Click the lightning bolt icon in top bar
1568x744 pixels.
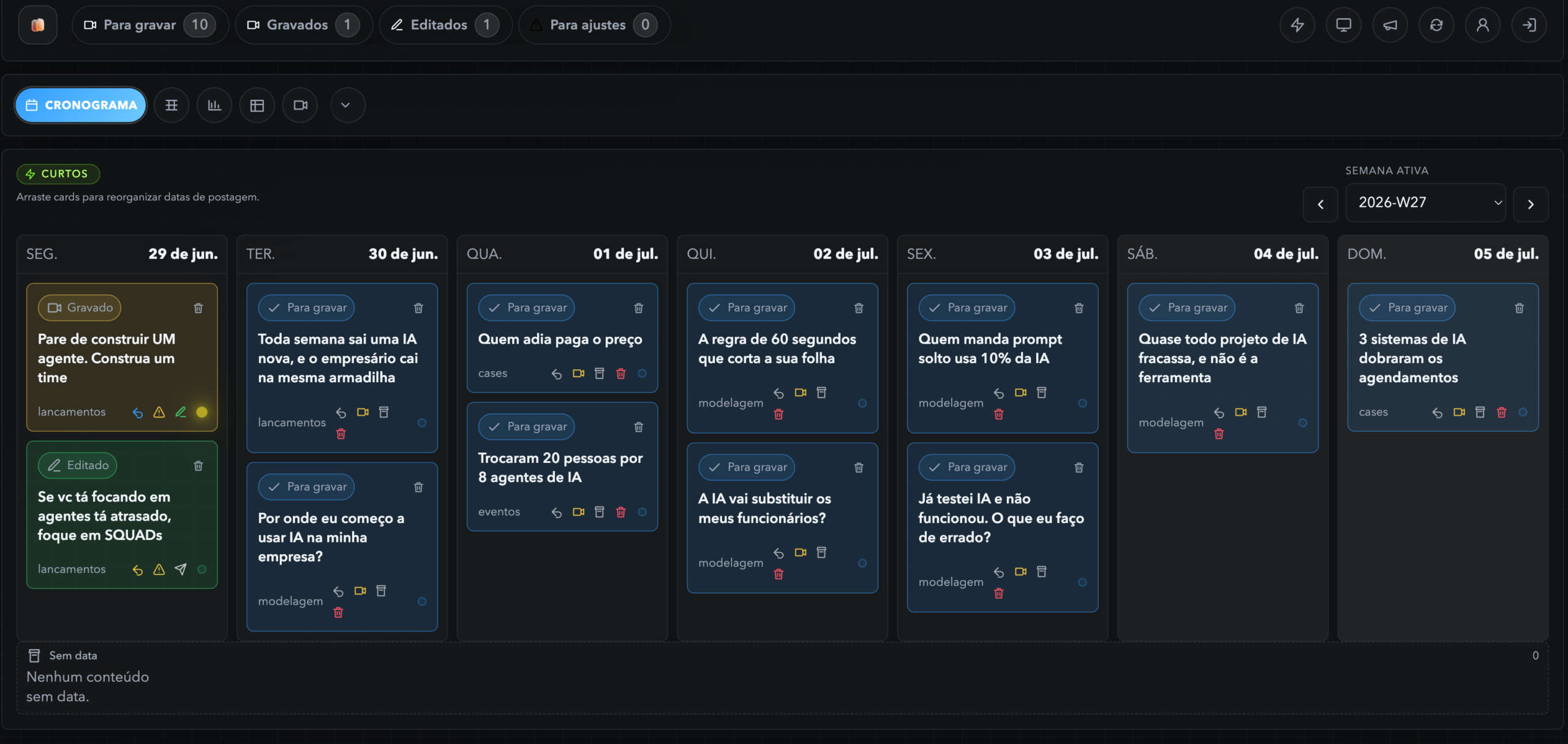1297,25
